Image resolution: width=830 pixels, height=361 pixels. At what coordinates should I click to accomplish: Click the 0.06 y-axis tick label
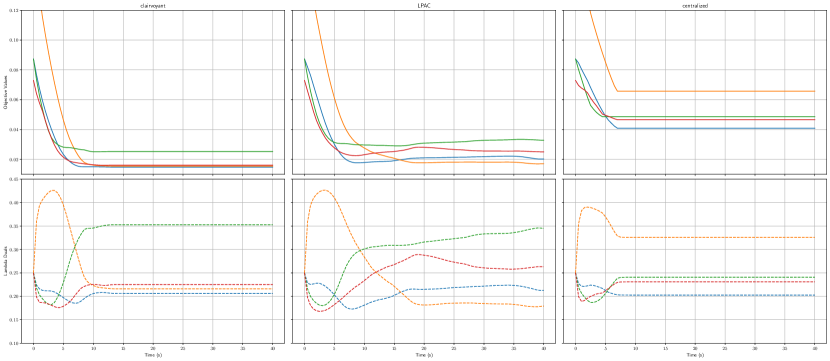pos(15,100)
